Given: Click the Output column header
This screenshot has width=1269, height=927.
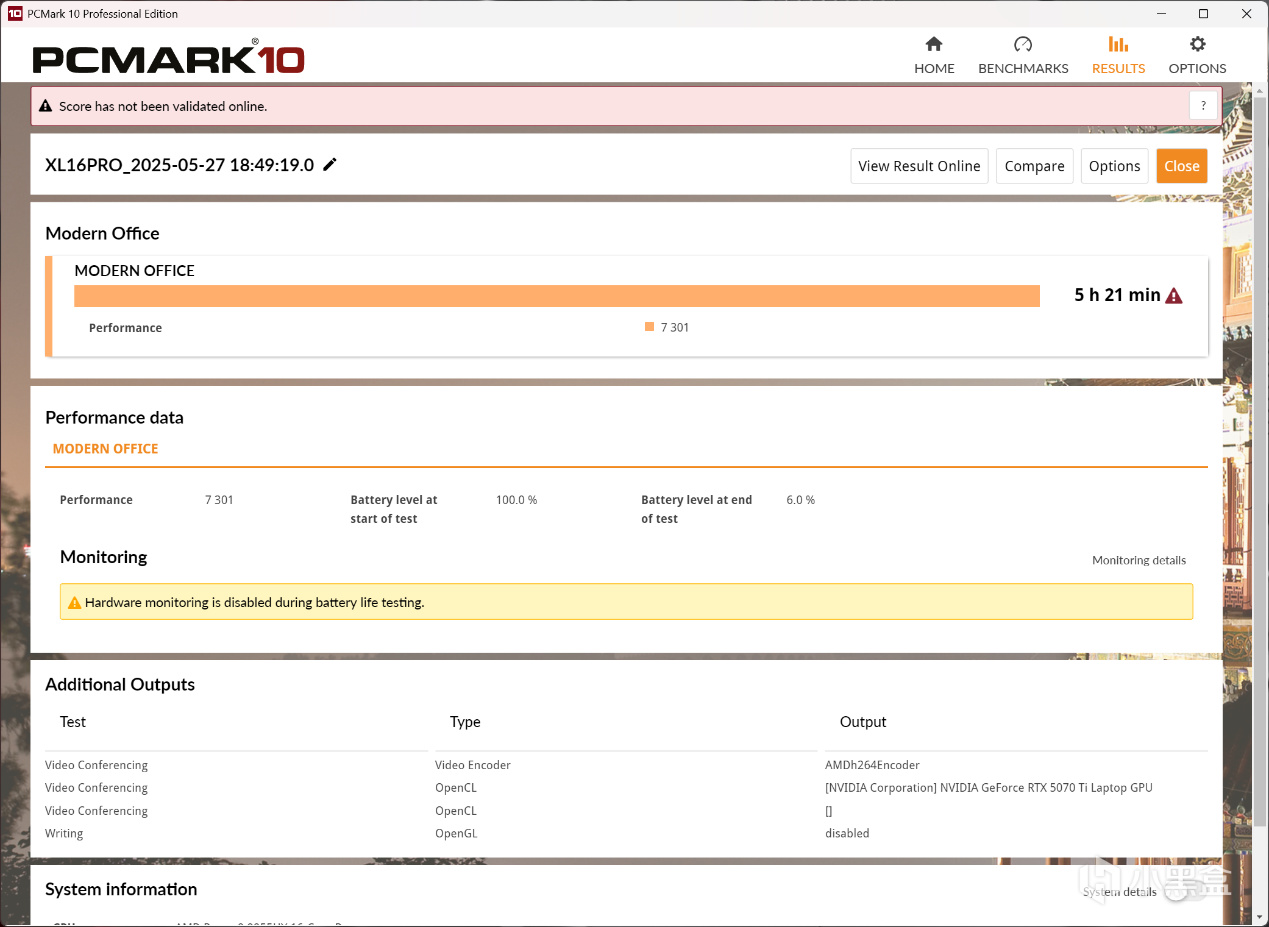Looking at the screenshot, I should (x=863, y=722).
